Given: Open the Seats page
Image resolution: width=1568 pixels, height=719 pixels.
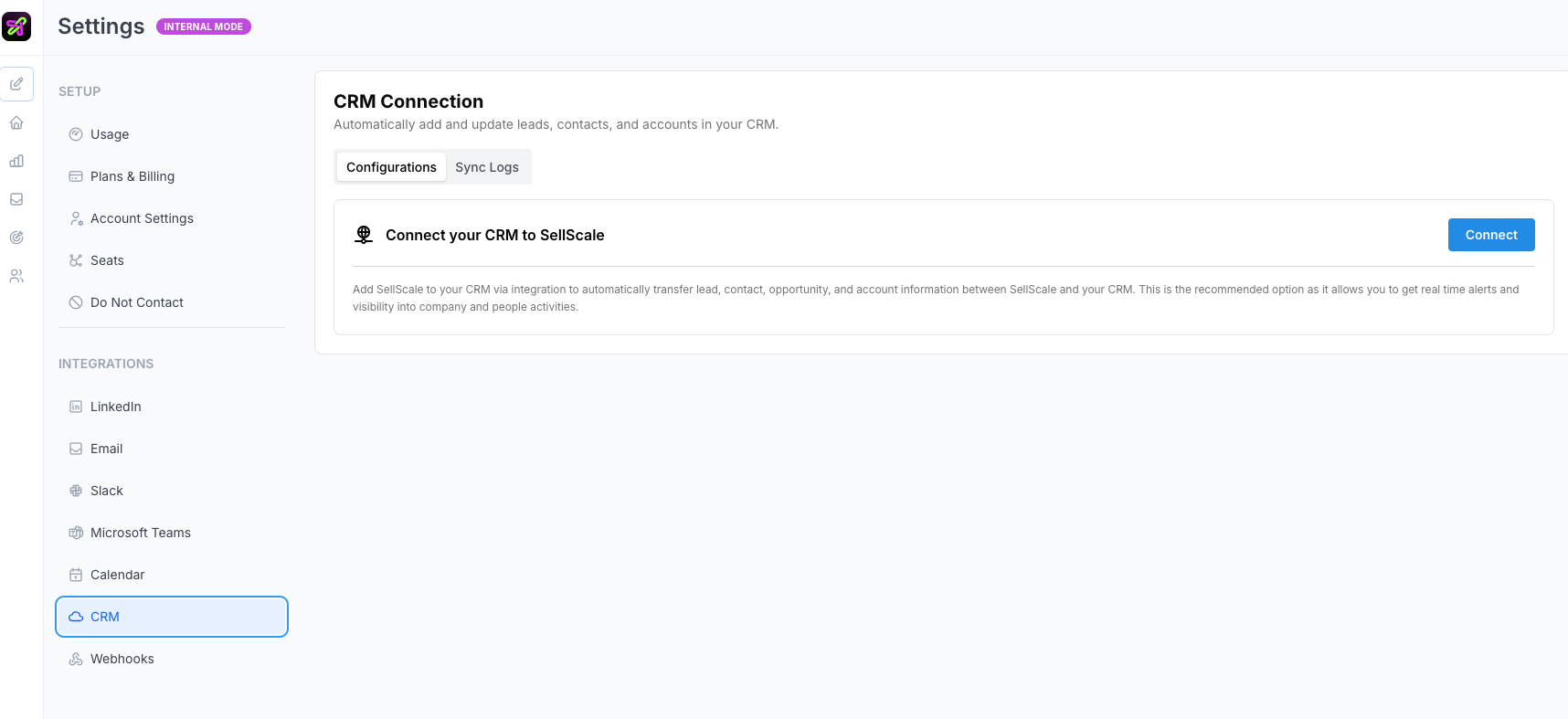Looking at the screenshot, I should click(x=172, y=260).
